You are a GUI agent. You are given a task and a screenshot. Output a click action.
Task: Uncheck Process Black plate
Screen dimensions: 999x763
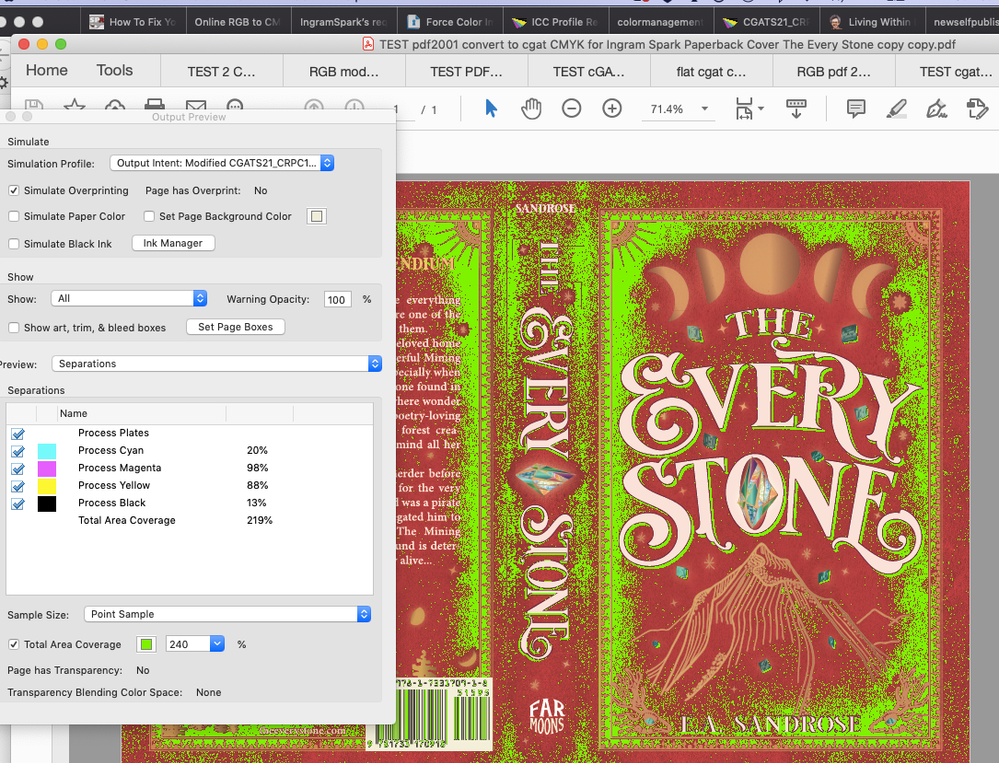[18, 504]
